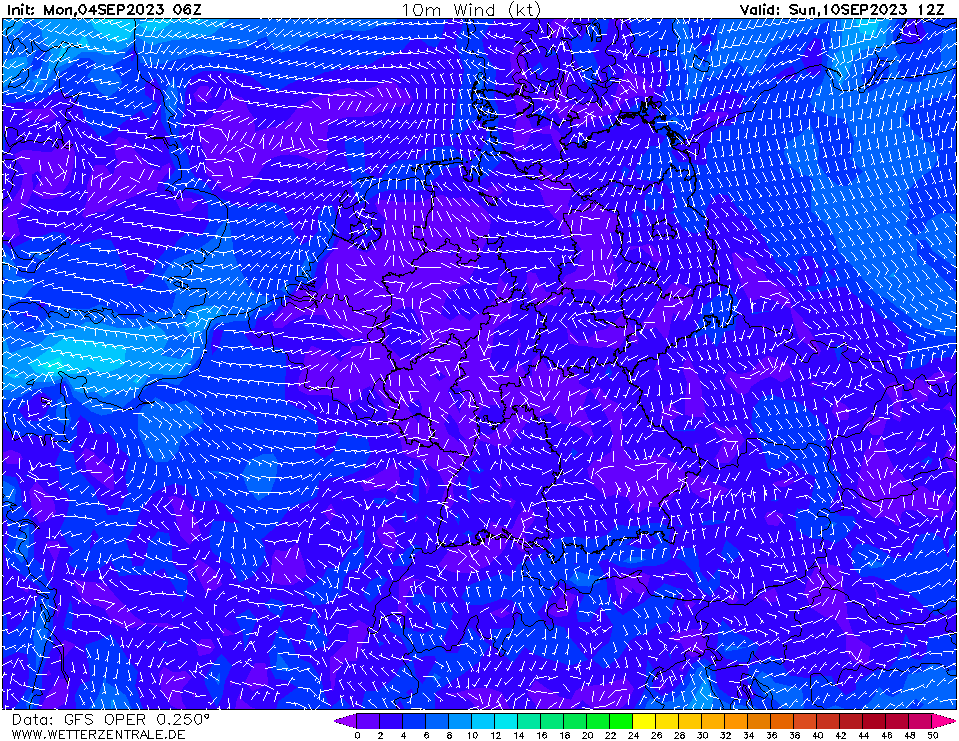Click the legend scale label '50'
This screenshot has height=741, width=959.
(933, 735)
